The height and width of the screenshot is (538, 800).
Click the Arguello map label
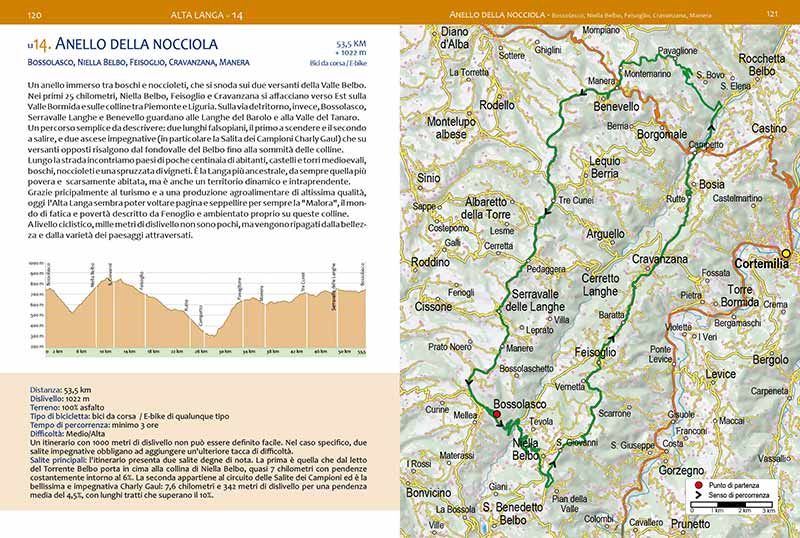tap(606, 234)
